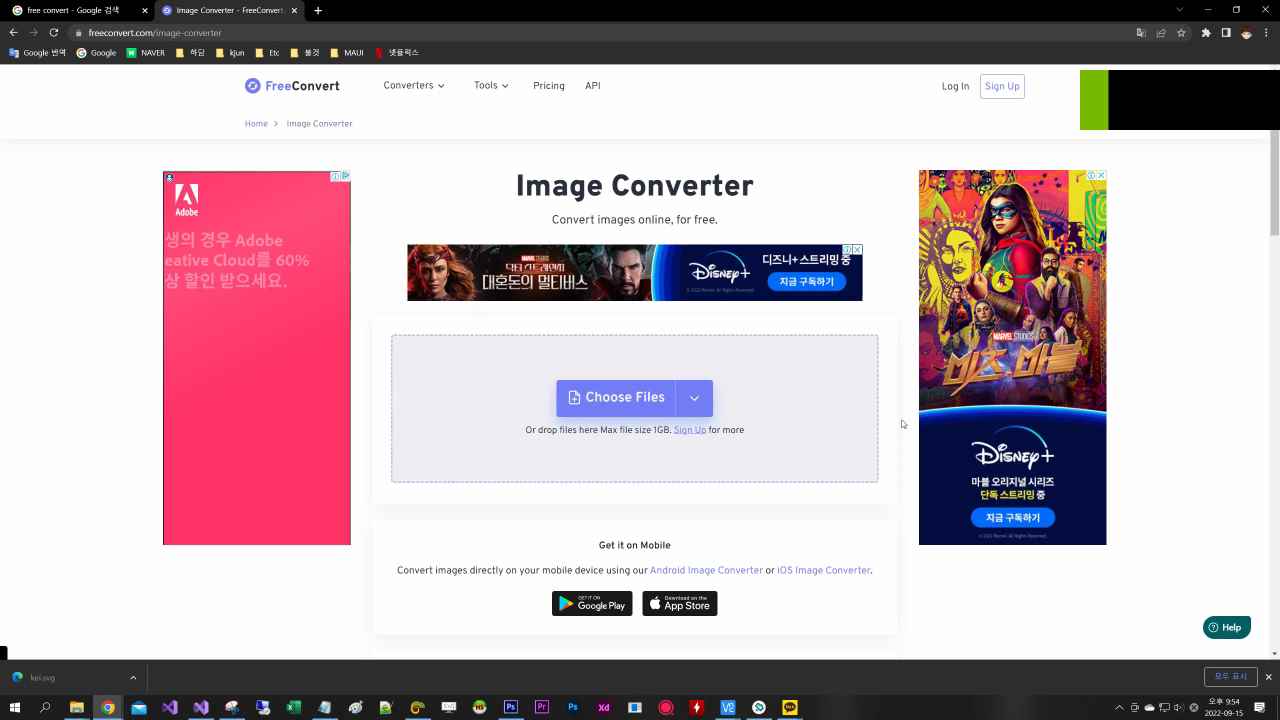Open the Google 번역 bookmark

coord(37,53)
